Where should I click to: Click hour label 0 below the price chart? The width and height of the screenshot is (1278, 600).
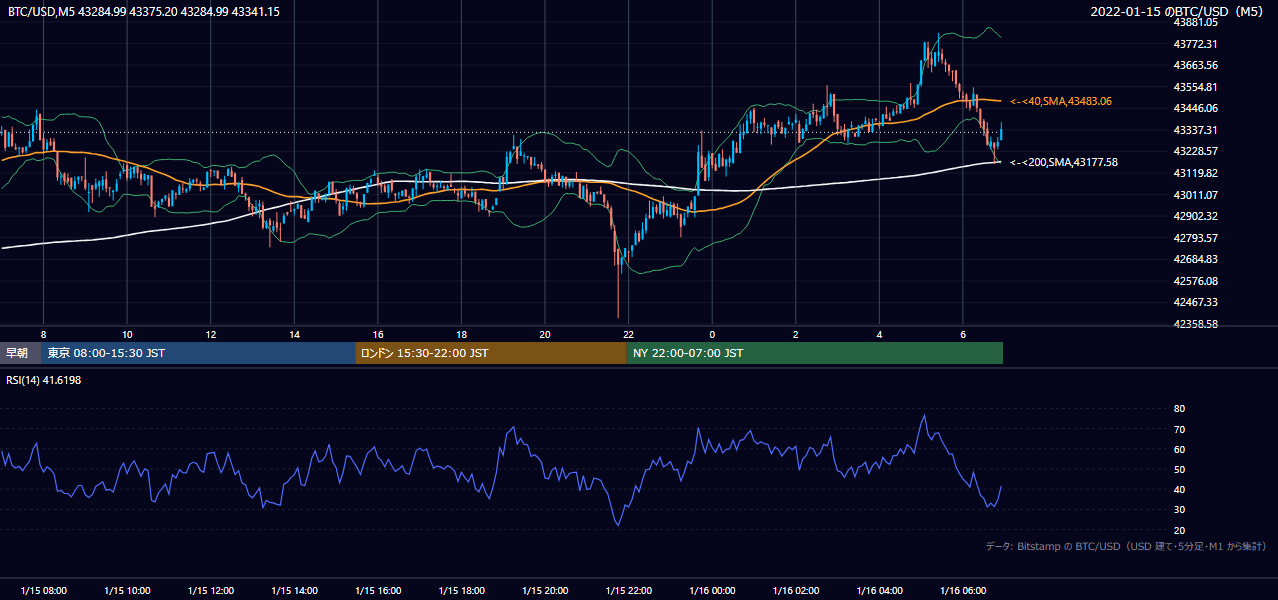coord(712,334)
